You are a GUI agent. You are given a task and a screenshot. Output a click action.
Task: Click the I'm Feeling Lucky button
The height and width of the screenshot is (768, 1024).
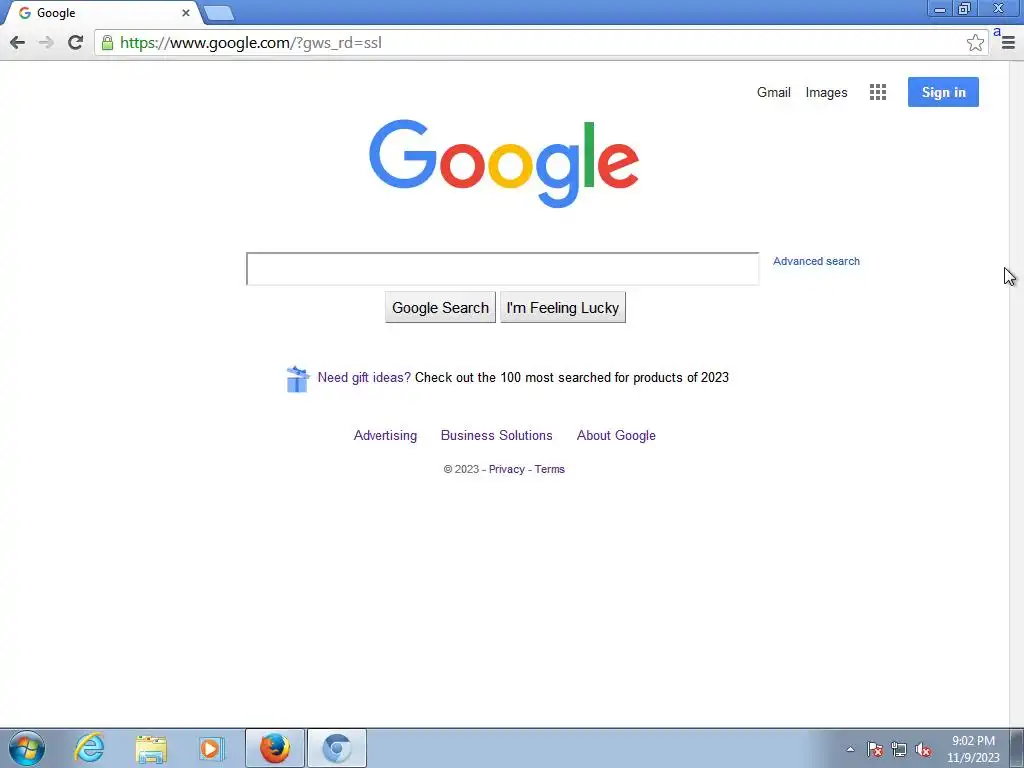563,308
